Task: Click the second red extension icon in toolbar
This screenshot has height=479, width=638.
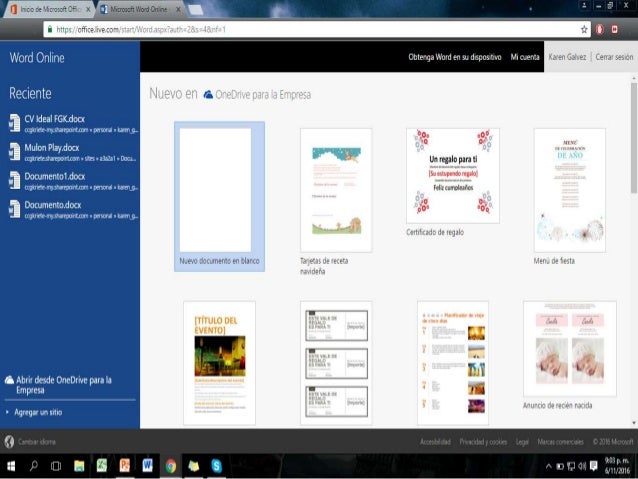Action: pos(614,29)
